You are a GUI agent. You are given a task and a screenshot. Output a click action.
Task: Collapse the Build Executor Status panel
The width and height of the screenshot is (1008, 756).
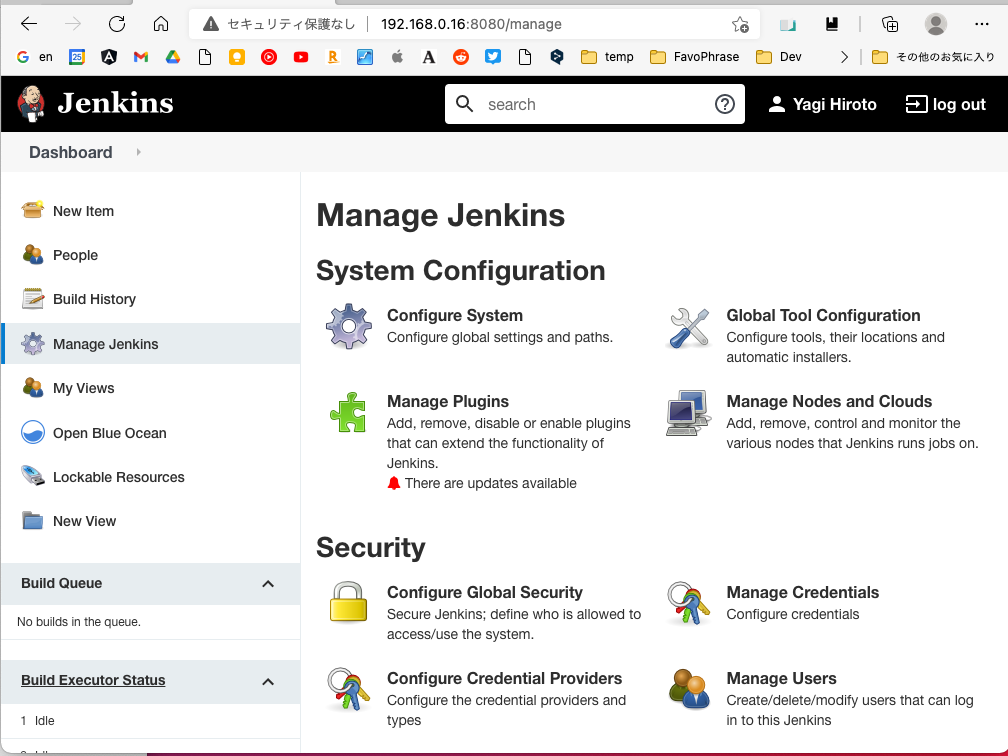click(268, 681)
